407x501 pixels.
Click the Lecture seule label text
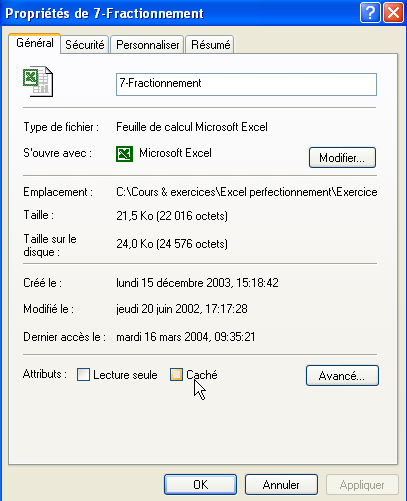pyautogui.click(x=125, y=375)
